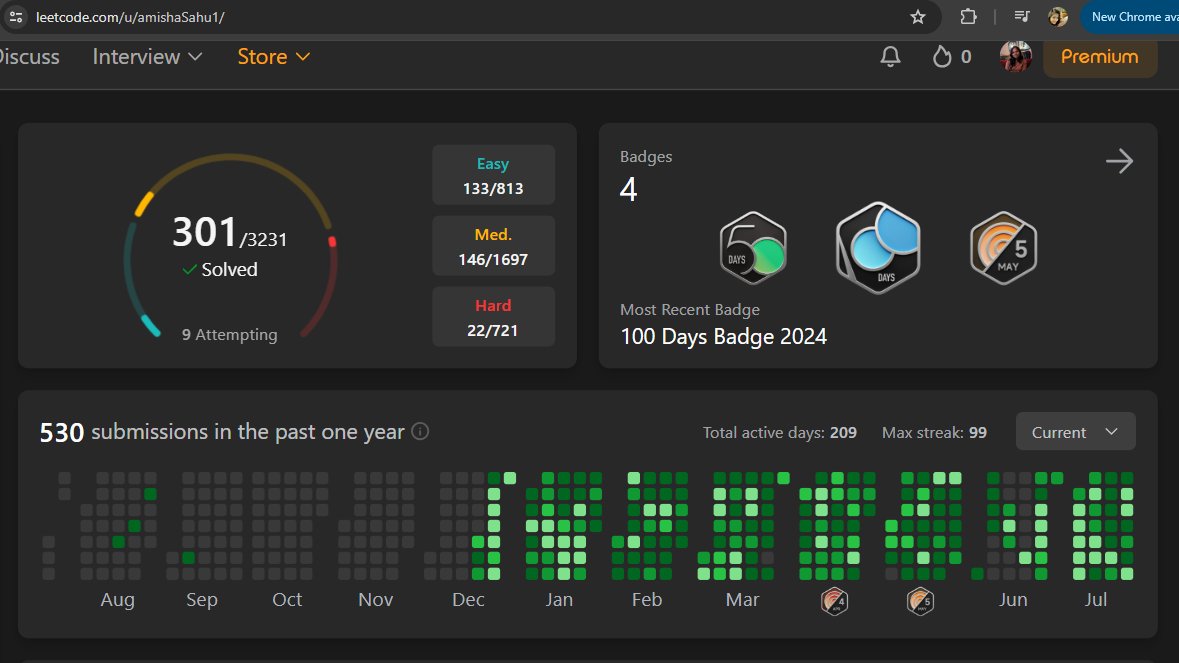Select the Med. 146/1697 stat box
The image size is (1179, 663).
[x=493, y=246]
